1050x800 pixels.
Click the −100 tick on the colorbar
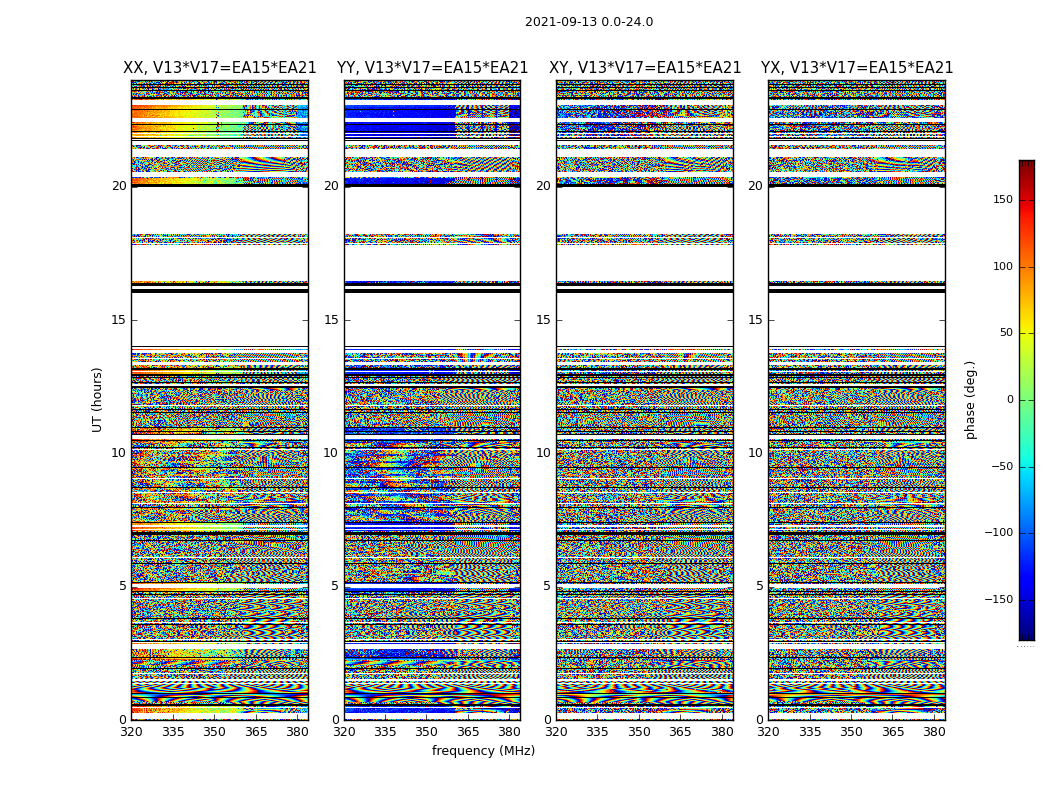coord(998,533)
